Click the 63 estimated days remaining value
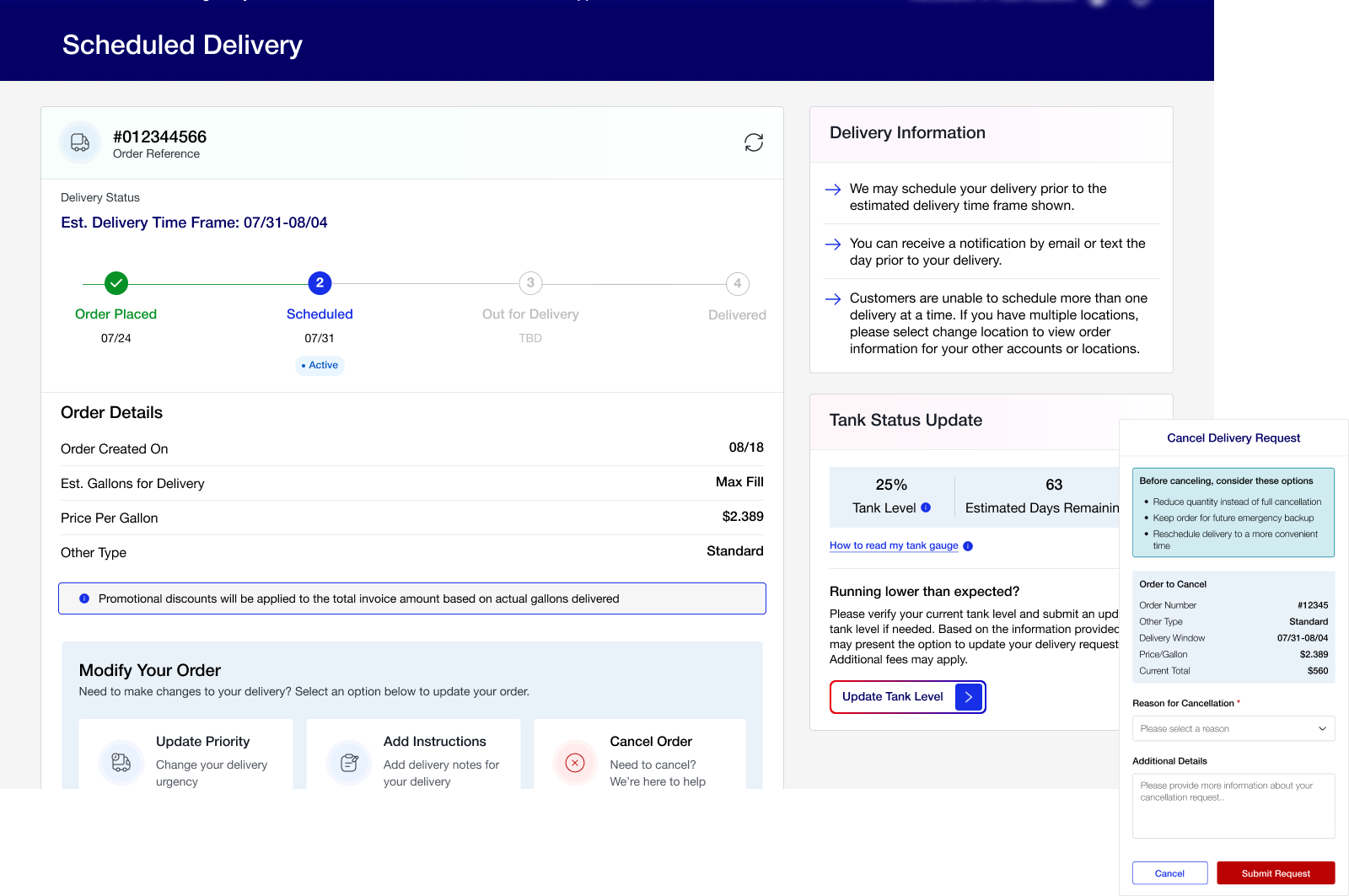The image size is (1349, 896). [x=1054, y=485]
